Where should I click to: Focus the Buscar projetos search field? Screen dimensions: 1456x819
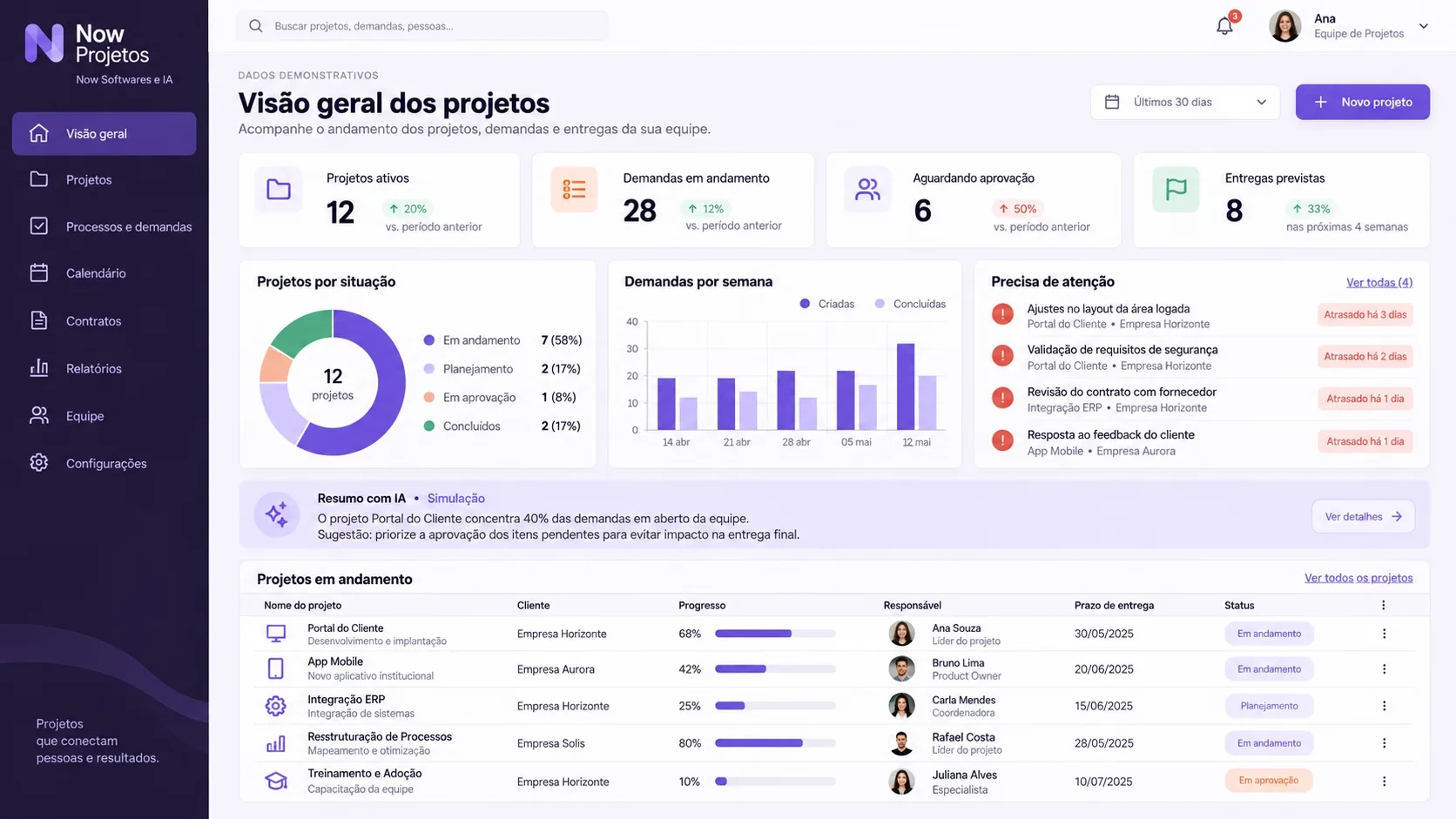click(x=422, y=26)
